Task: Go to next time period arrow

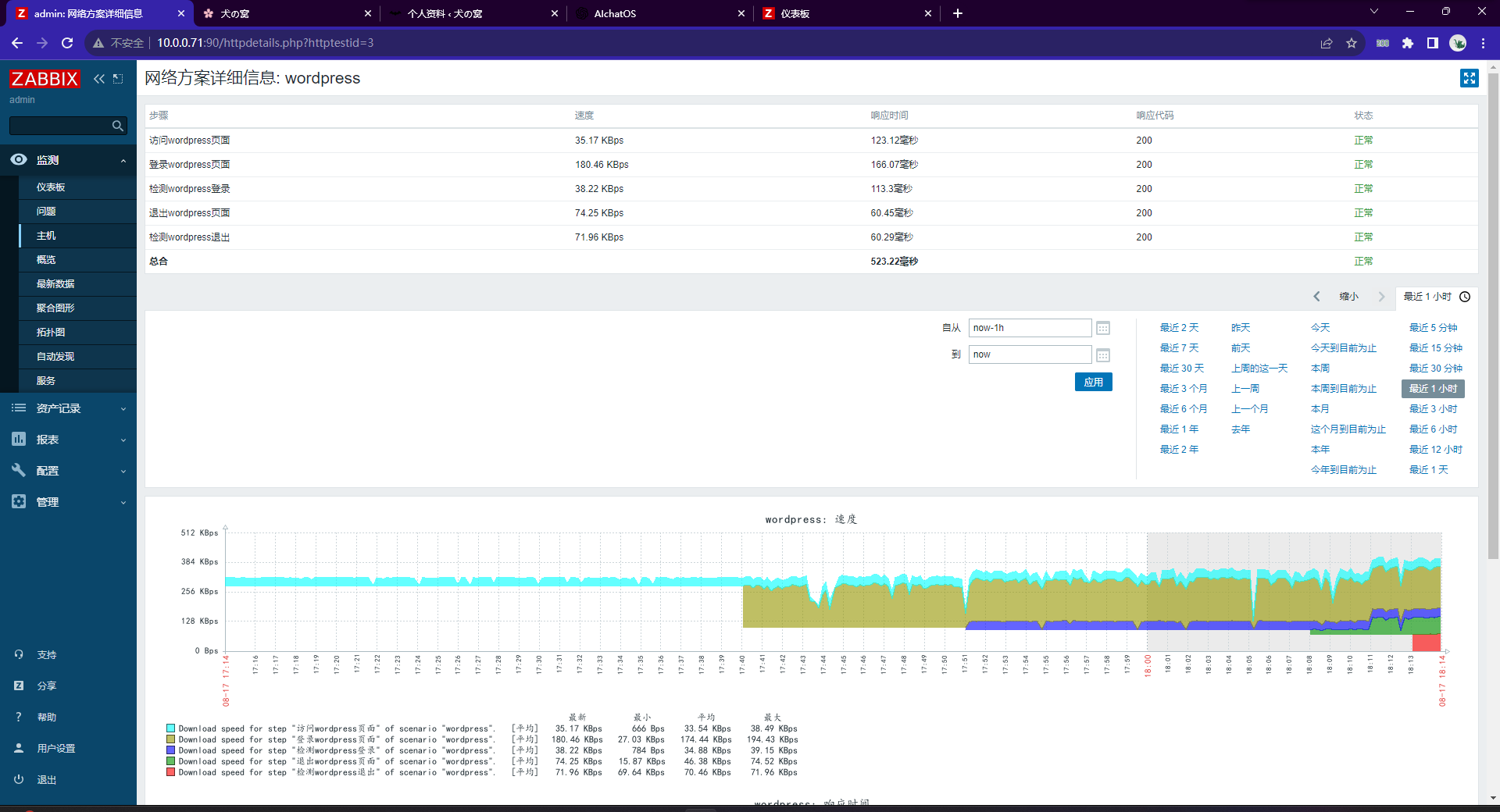Action: tap(1381, 297)
